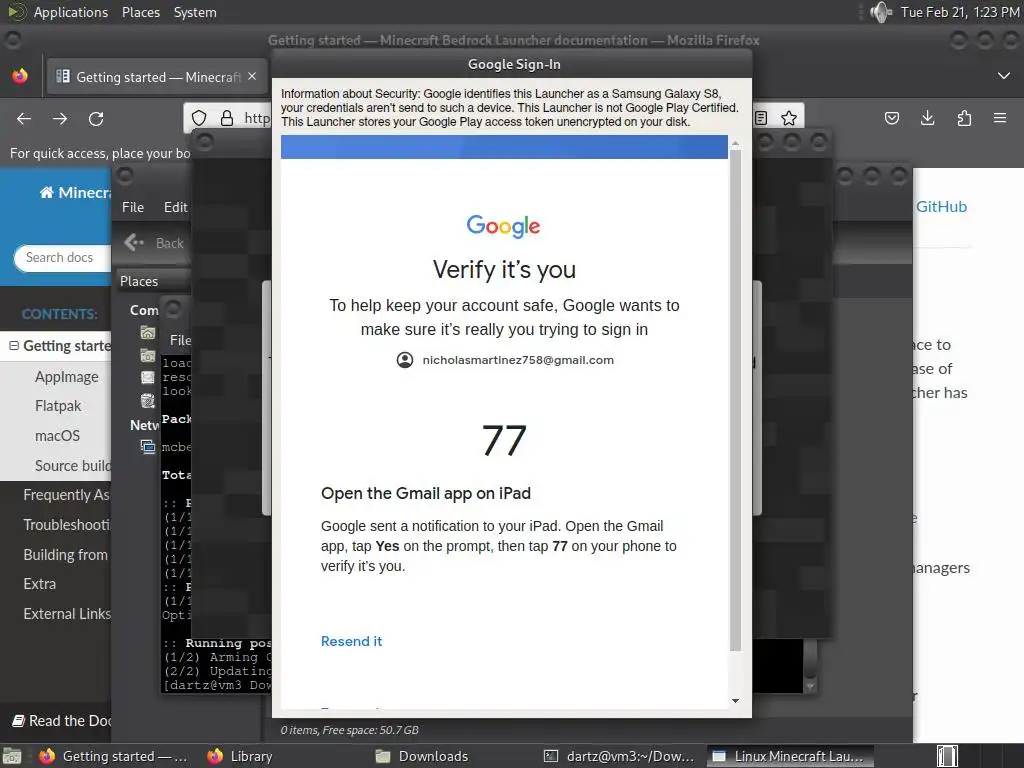Switch to Linux Minecraft Launcher taskbar entry
This screenshot has height=768, width=1024.
790,756
